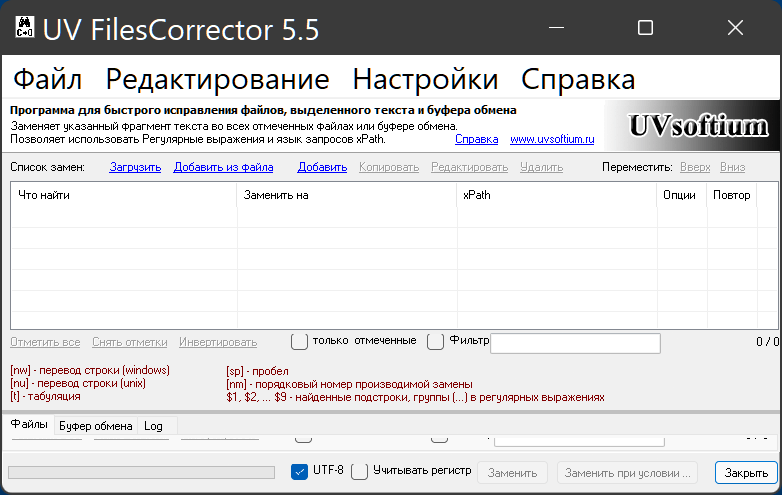Image resolution: width=782 pixels, height=495 pixels.
Task: Open the Справка menu
Action: 578,79
